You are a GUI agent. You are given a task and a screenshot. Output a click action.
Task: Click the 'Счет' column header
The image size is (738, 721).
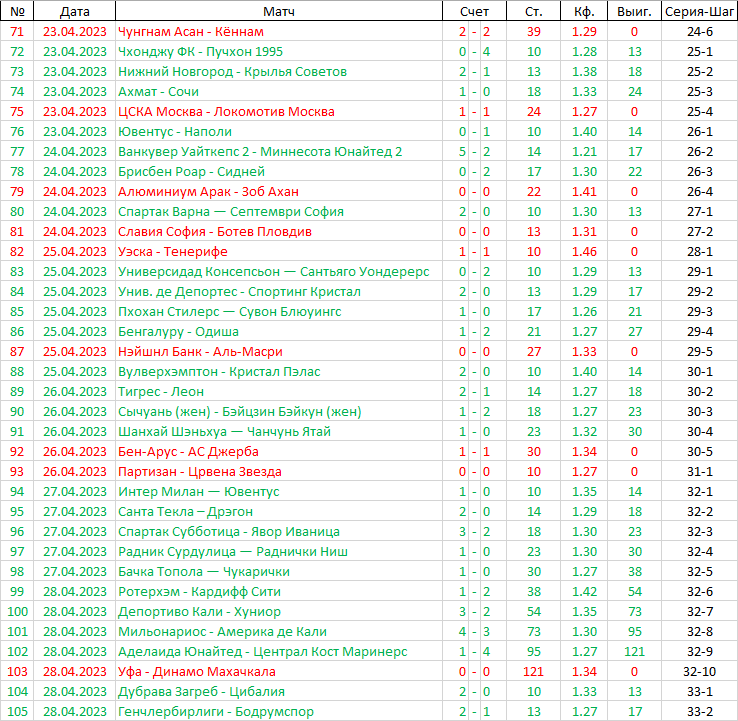pyautogui.click(x=474, y=11)
